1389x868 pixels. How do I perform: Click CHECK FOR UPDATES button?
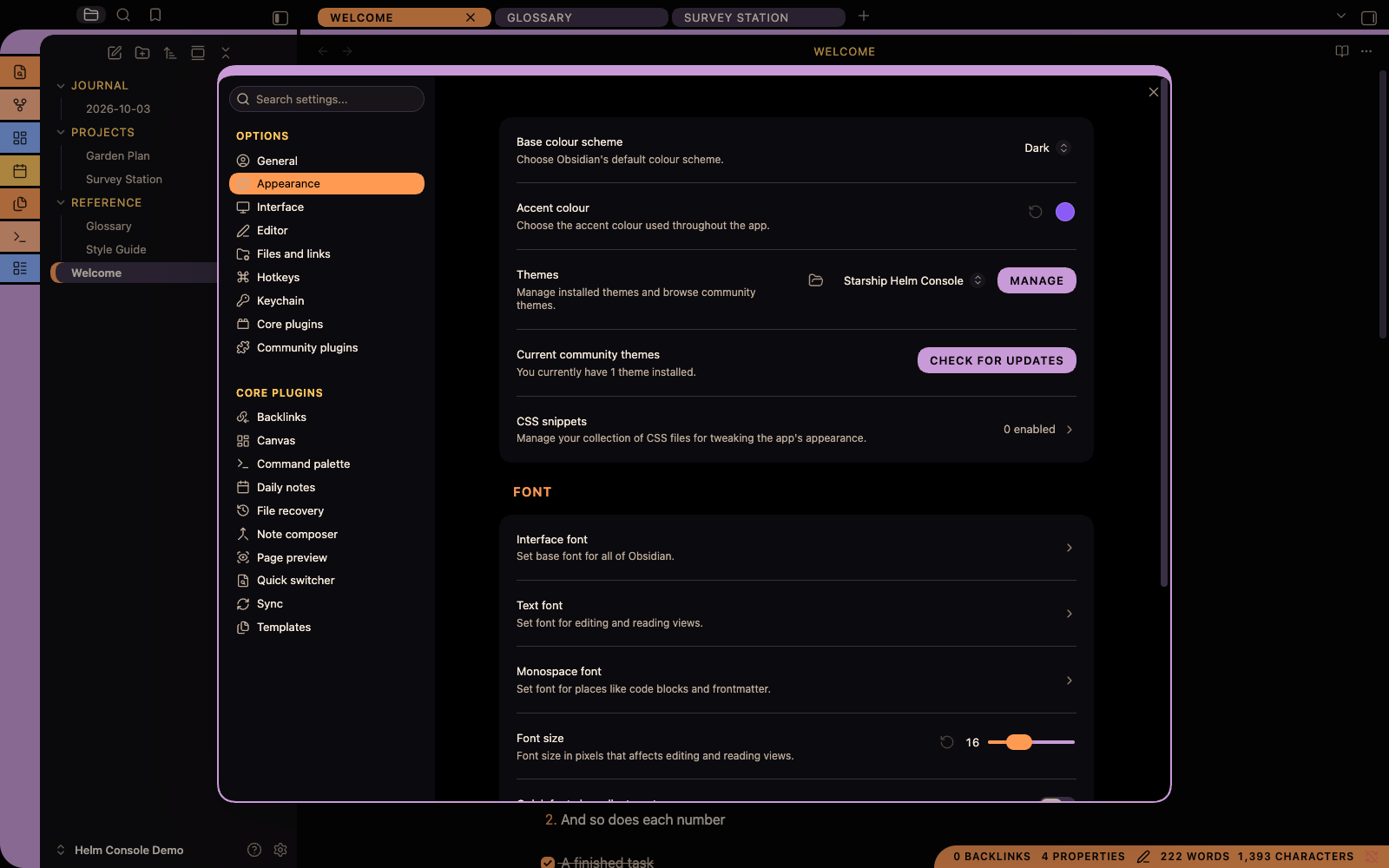997,360
